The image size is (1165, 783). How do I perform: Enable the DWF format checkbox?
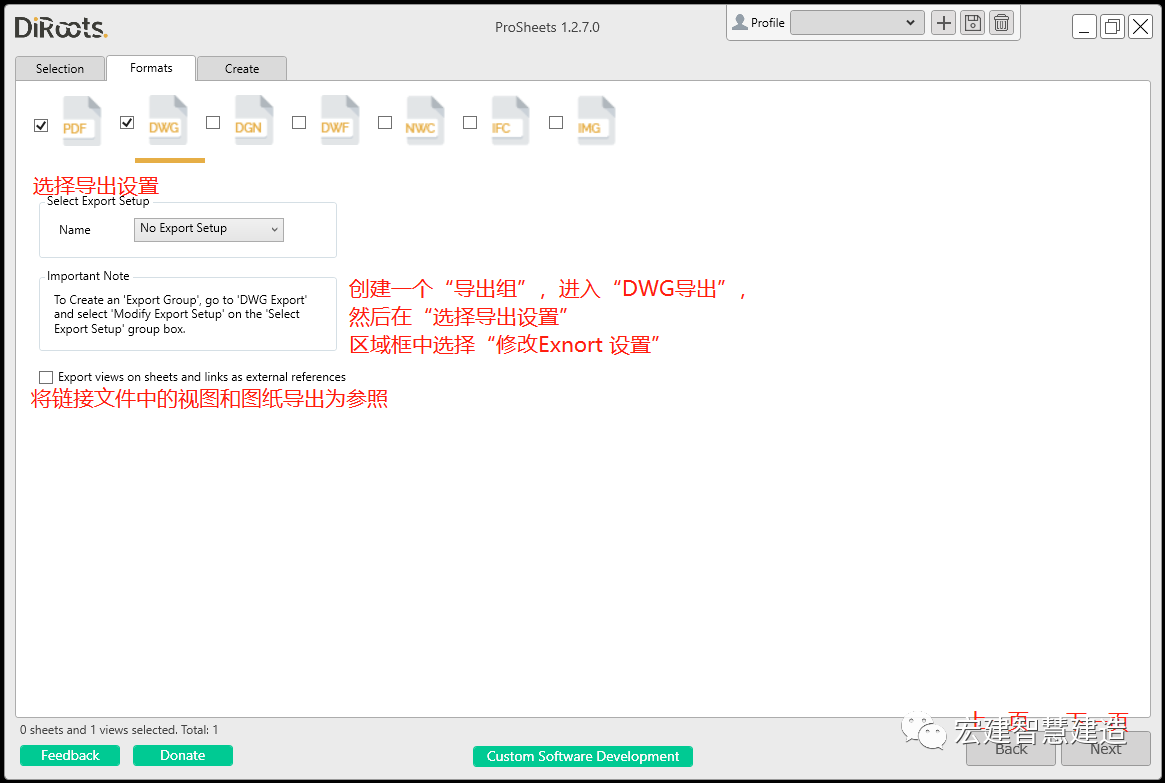point(299,123)
